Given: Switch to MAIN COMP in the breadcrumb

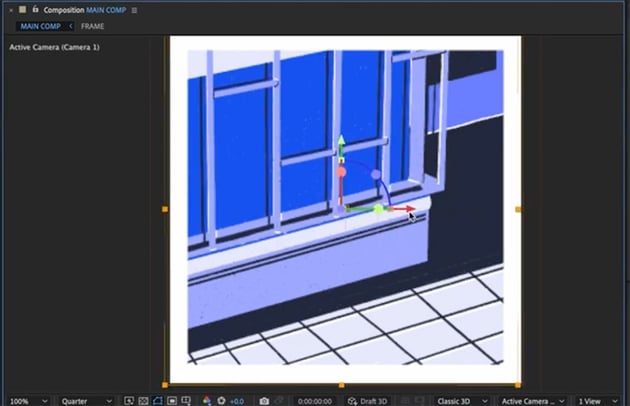Looking at the screenshot, I should pos(41,26).
